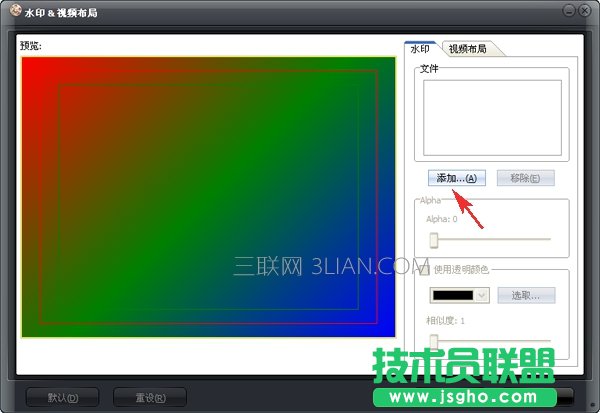Click the Alpha slider handle
This screenshot has width=600, height=413.
434,240
